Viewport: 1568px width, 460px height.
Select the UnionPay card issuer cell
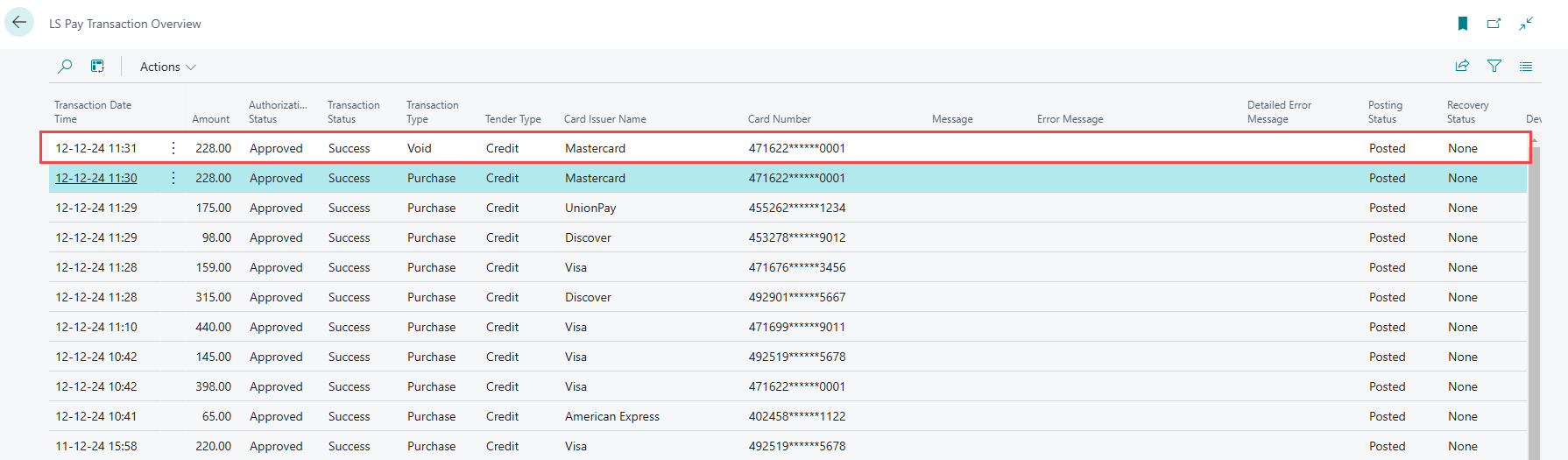[590, 208]
